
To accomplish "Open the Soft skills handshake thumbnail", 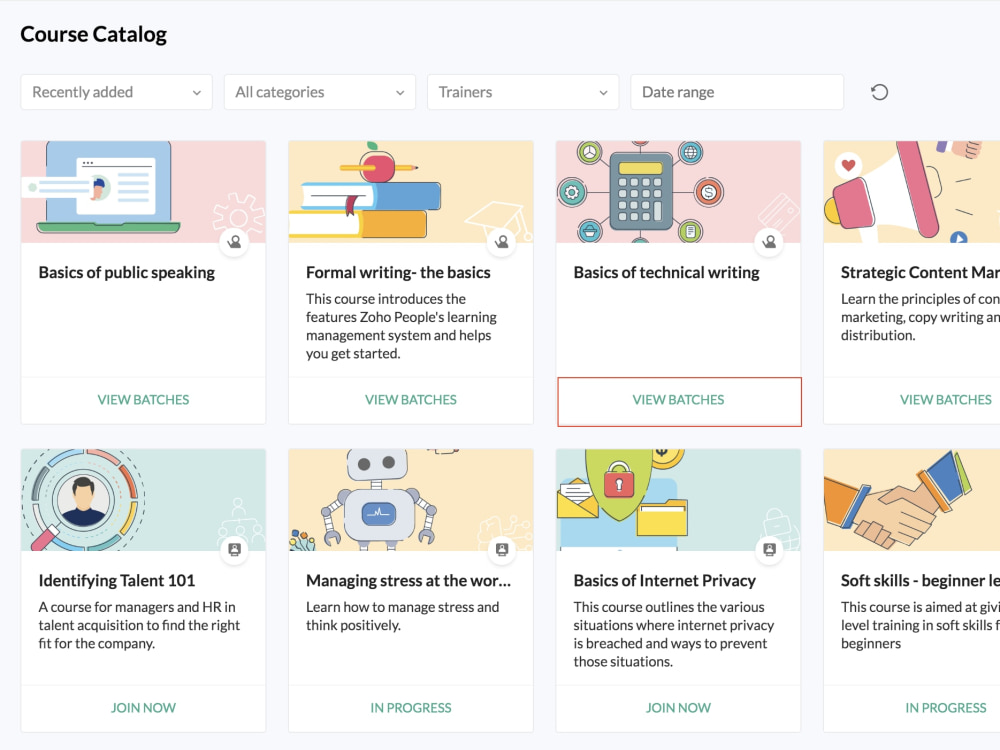I will pyautogui.click(x=912, y=500).
